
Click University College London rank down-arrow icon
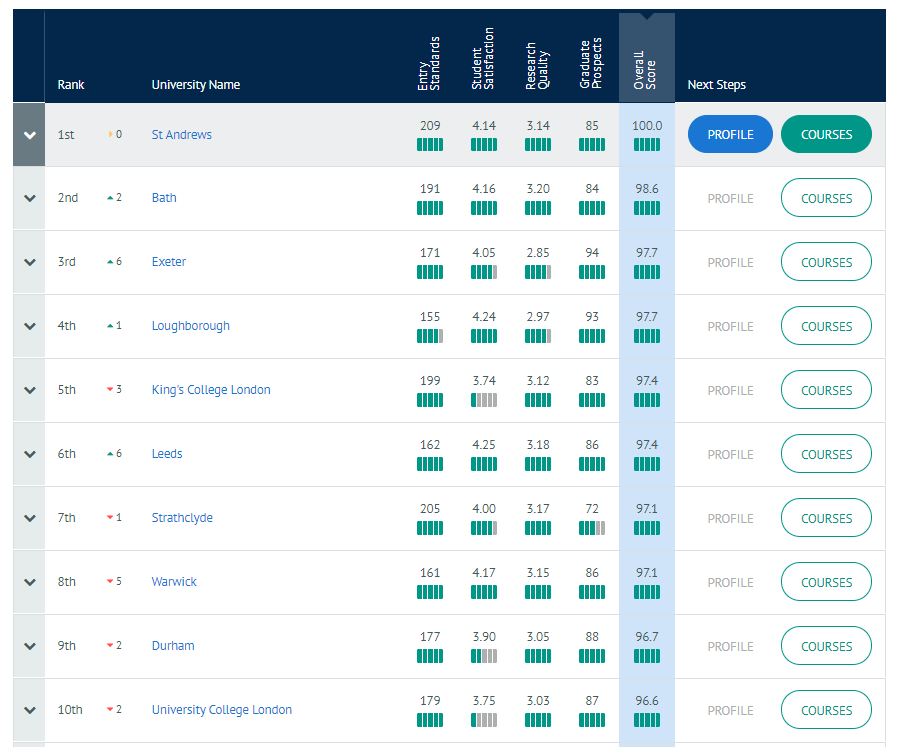[110, 710]
